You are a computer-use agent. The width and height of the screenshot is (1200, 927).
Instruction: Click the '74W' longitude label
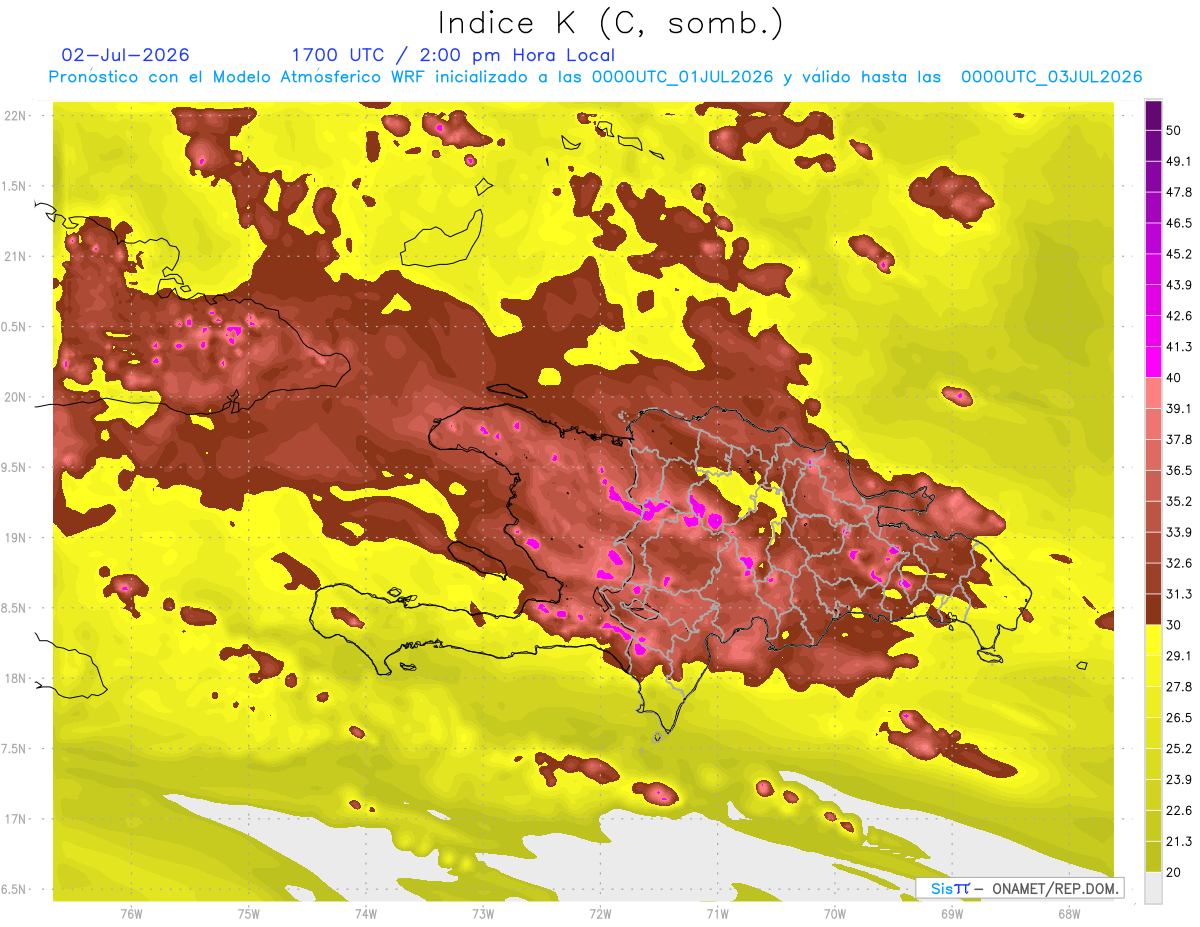(366, 913)
